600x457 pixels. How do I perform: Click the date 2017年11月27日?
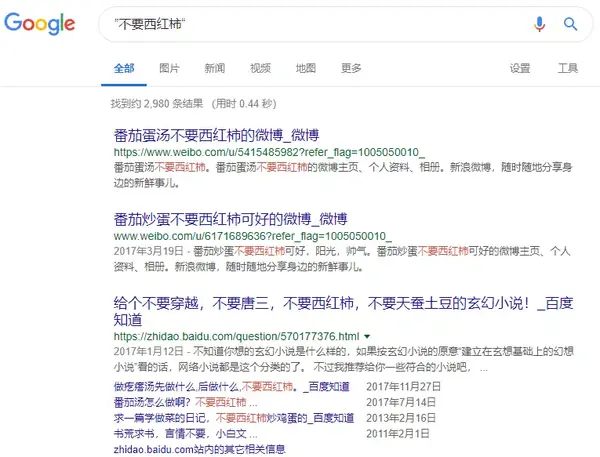click(403, 387)
